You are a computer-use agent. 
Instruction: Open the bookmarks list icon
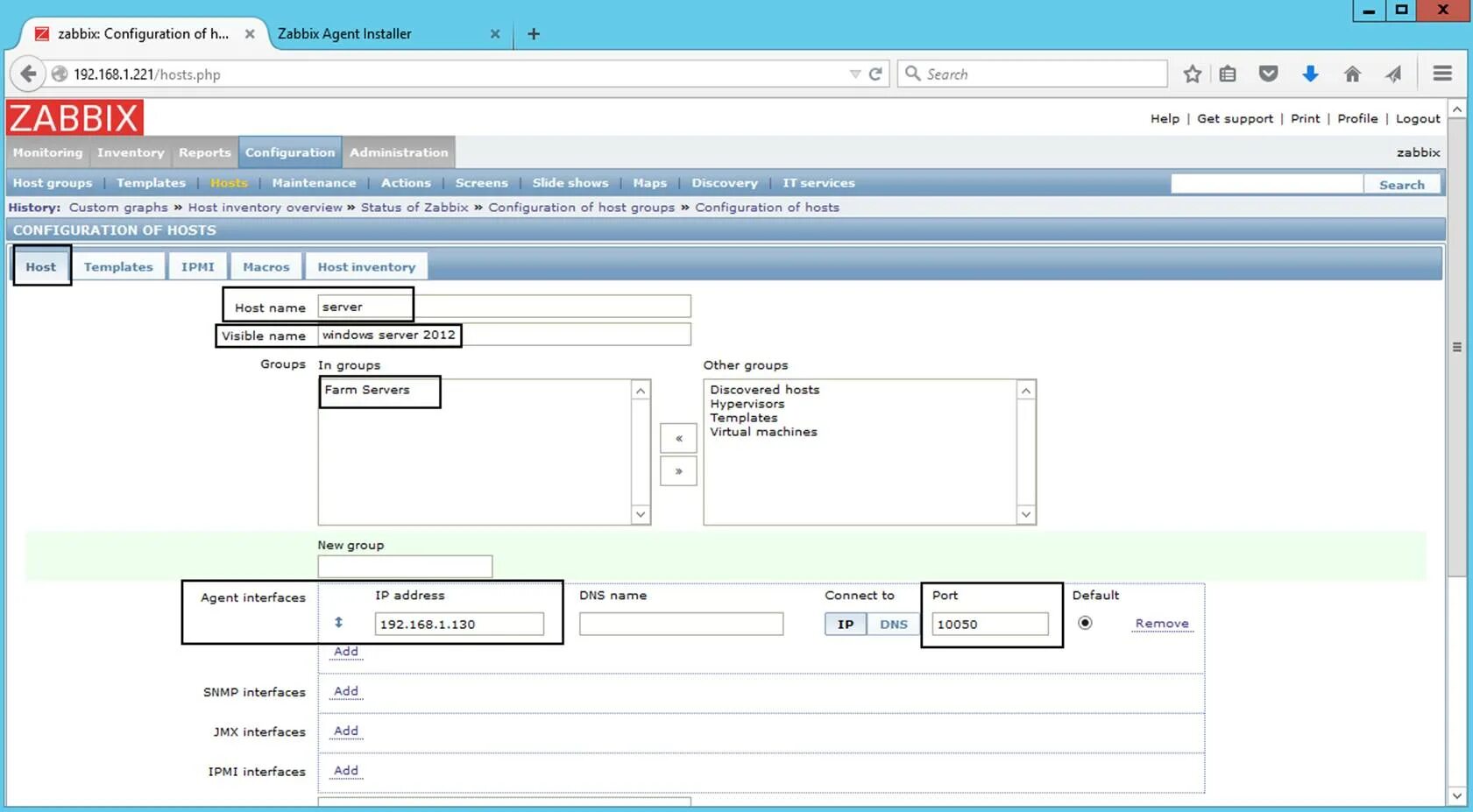coord(1228,74)
